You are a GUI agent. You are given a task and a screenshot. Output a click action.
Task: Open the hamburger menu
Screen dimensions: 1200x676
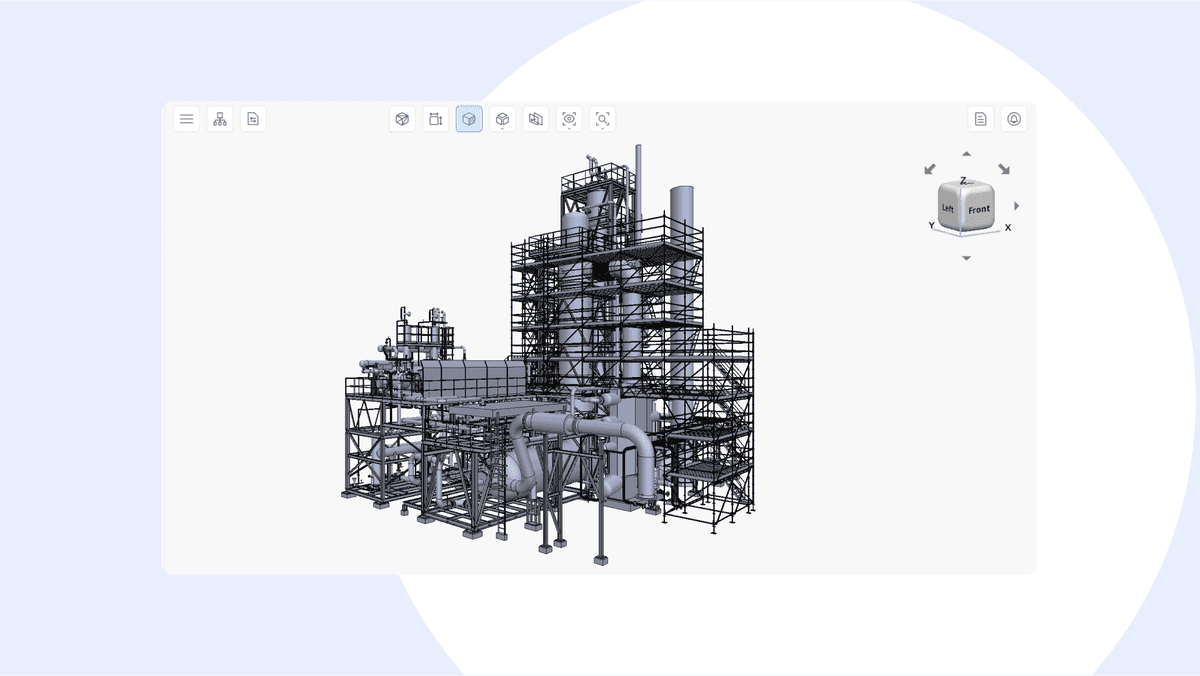[187, 119]
